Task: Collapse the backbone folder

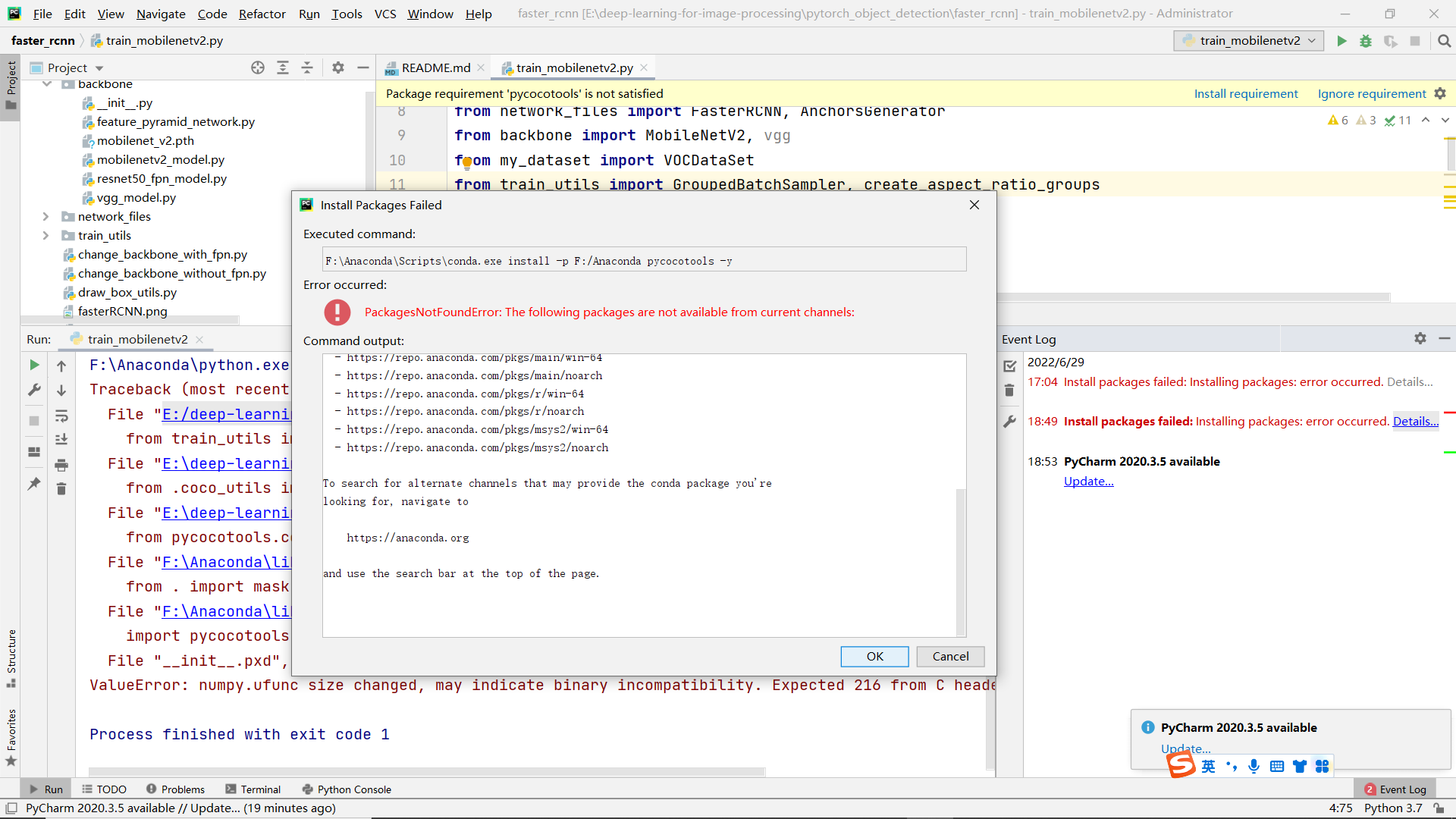Action: point(47,83)
